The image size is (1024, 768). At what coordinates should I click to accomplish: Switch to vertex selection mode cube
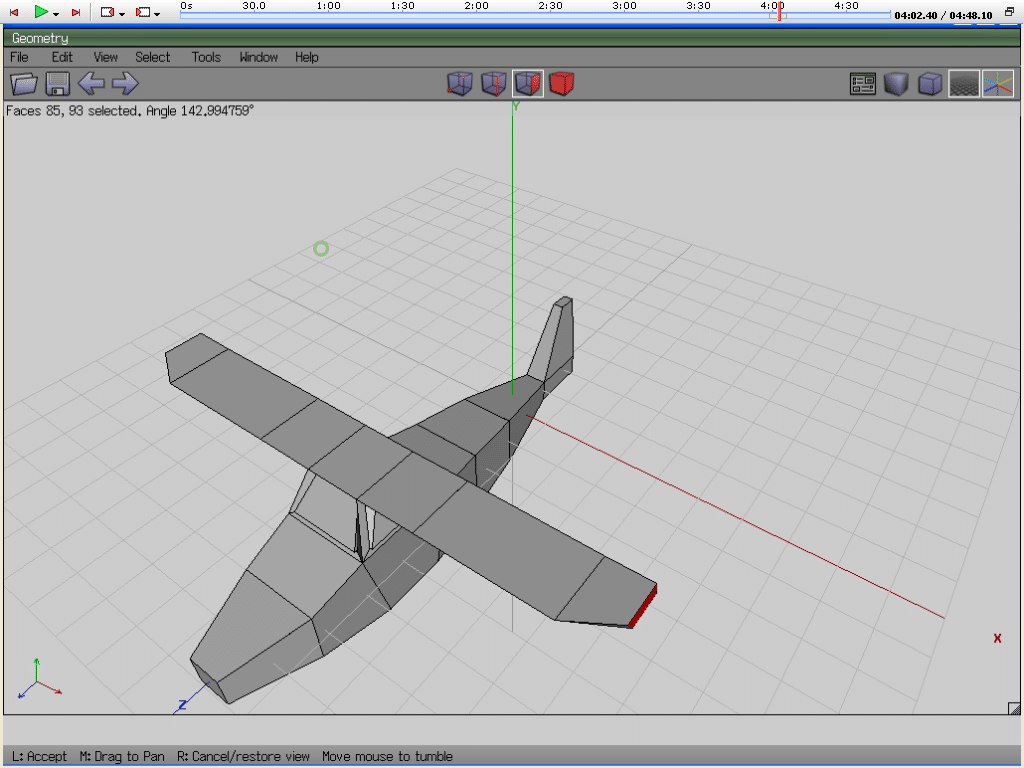(459, 84)
